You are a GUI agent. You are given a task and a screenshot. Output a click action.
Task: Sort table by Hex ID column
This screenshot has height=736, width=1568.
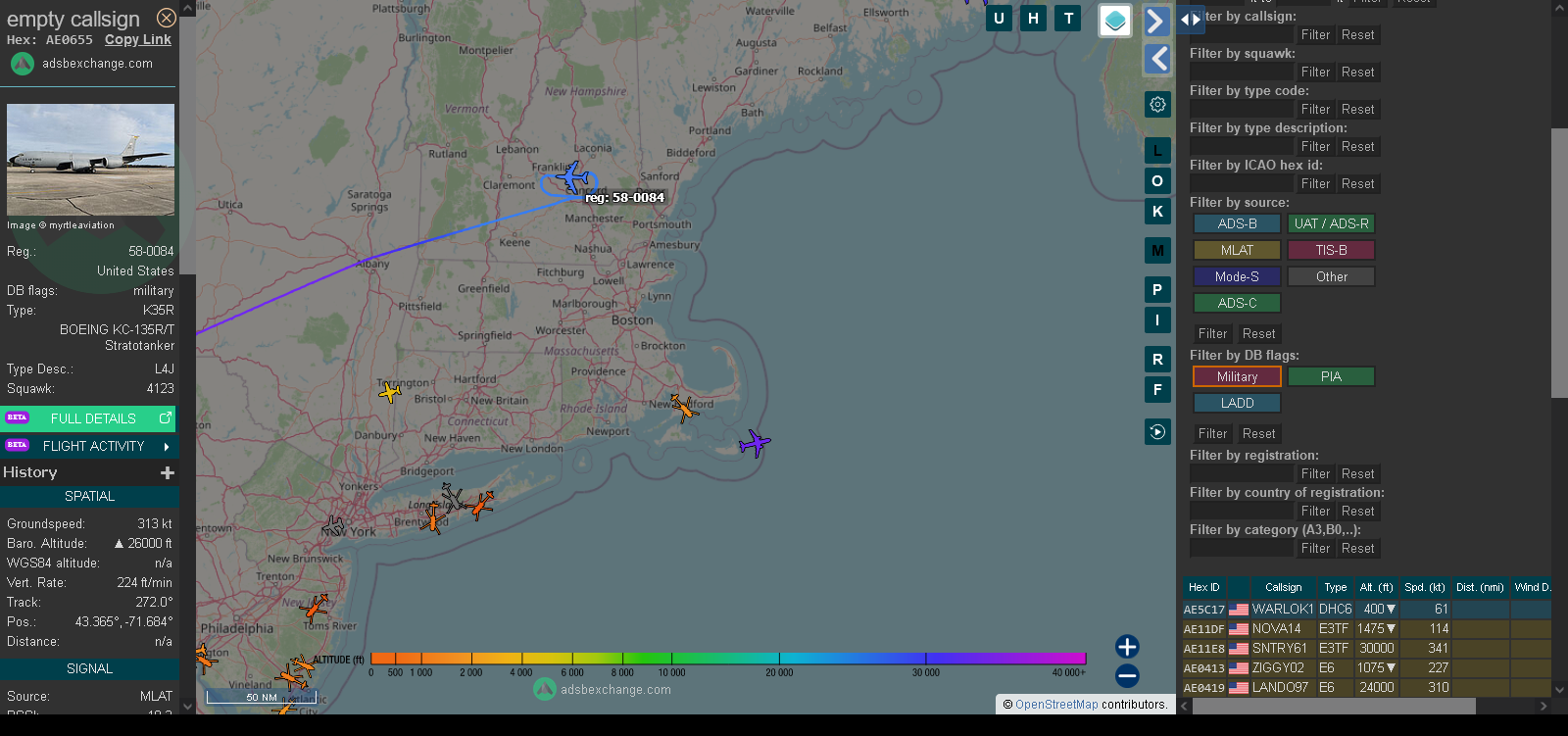[x=1204, y=587]
